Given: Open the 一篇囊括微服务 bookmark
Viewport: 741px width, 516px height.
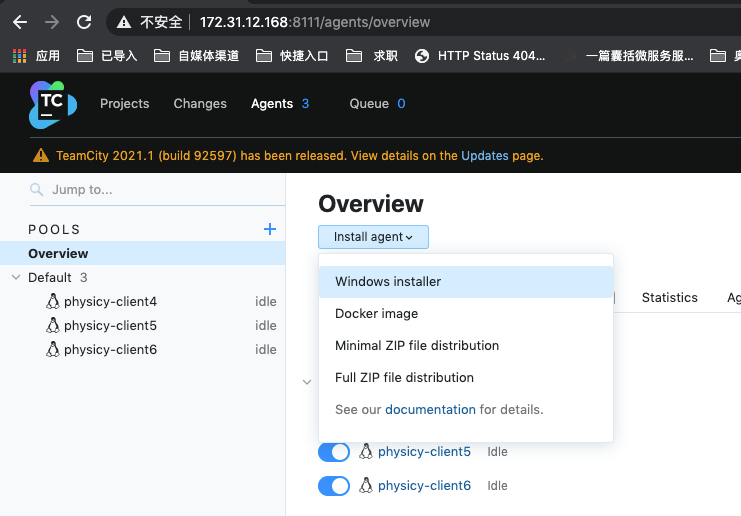Looking at the screenshot, I should pos(629,56).
